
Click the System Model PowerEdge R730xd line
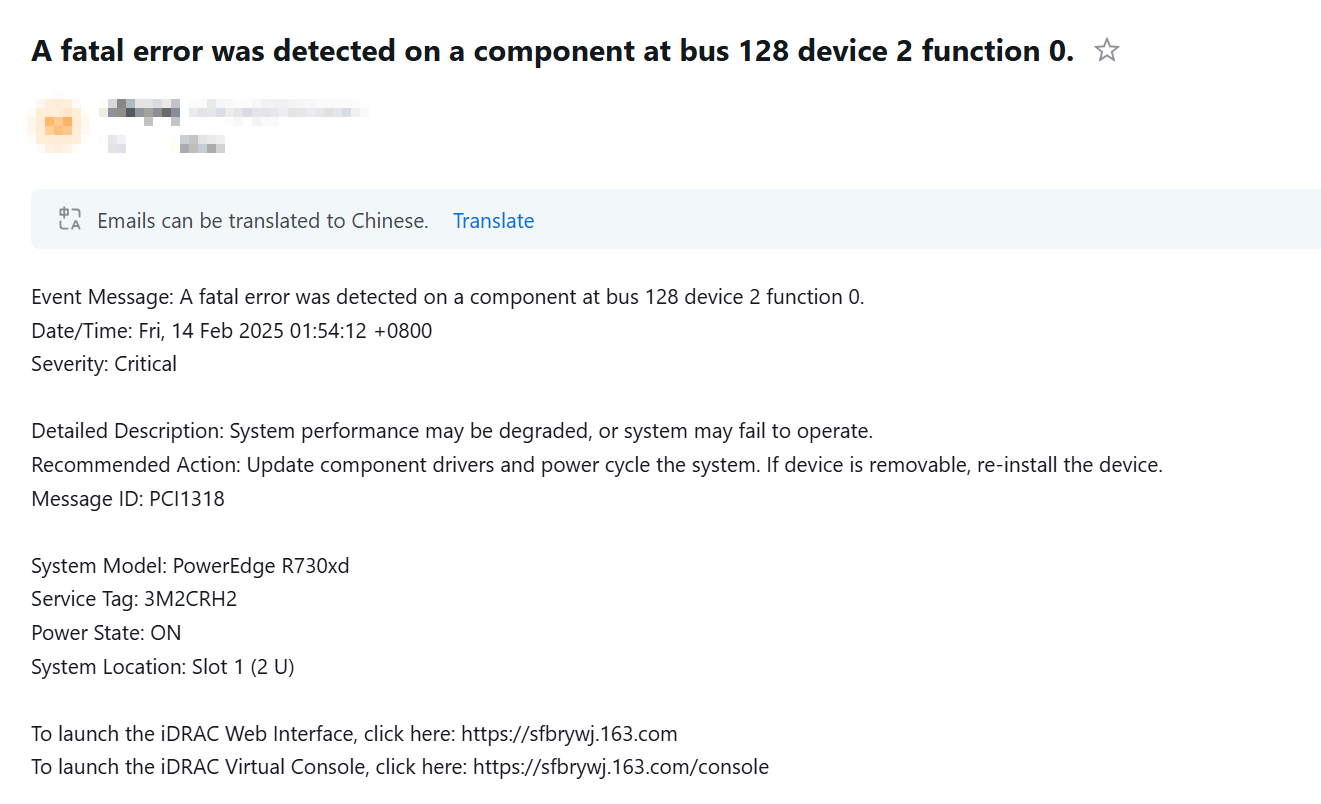point(190,566)
